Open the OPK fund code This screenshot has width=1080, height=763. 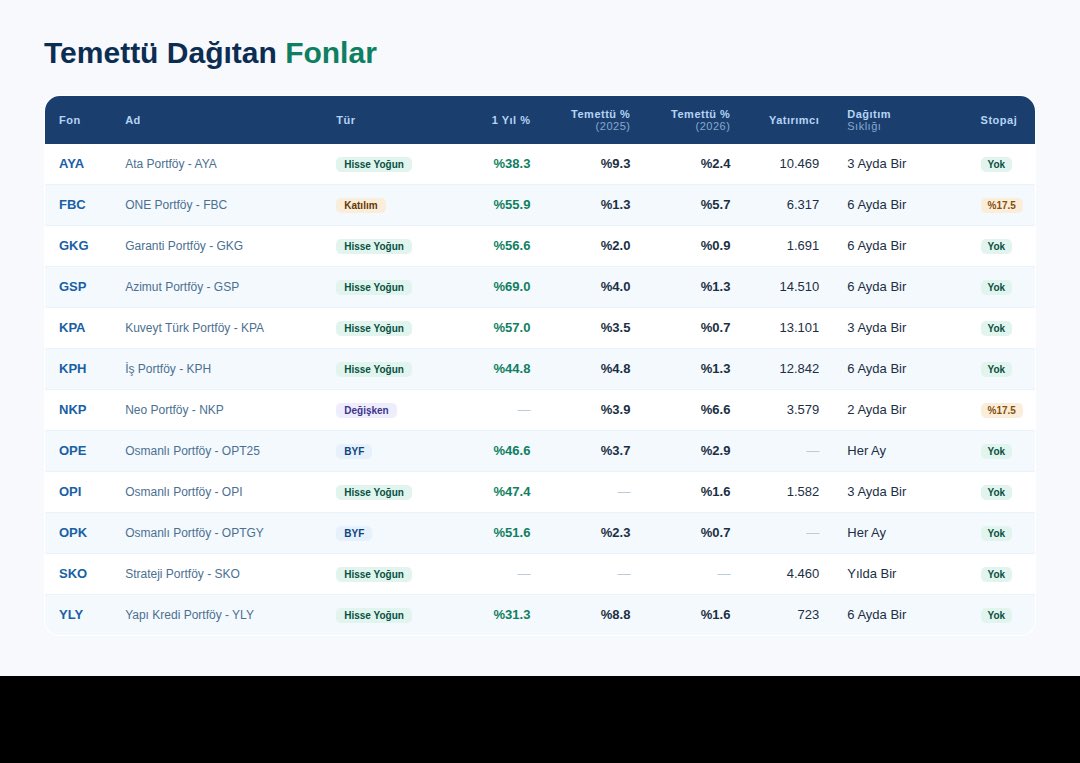point(73,532)
